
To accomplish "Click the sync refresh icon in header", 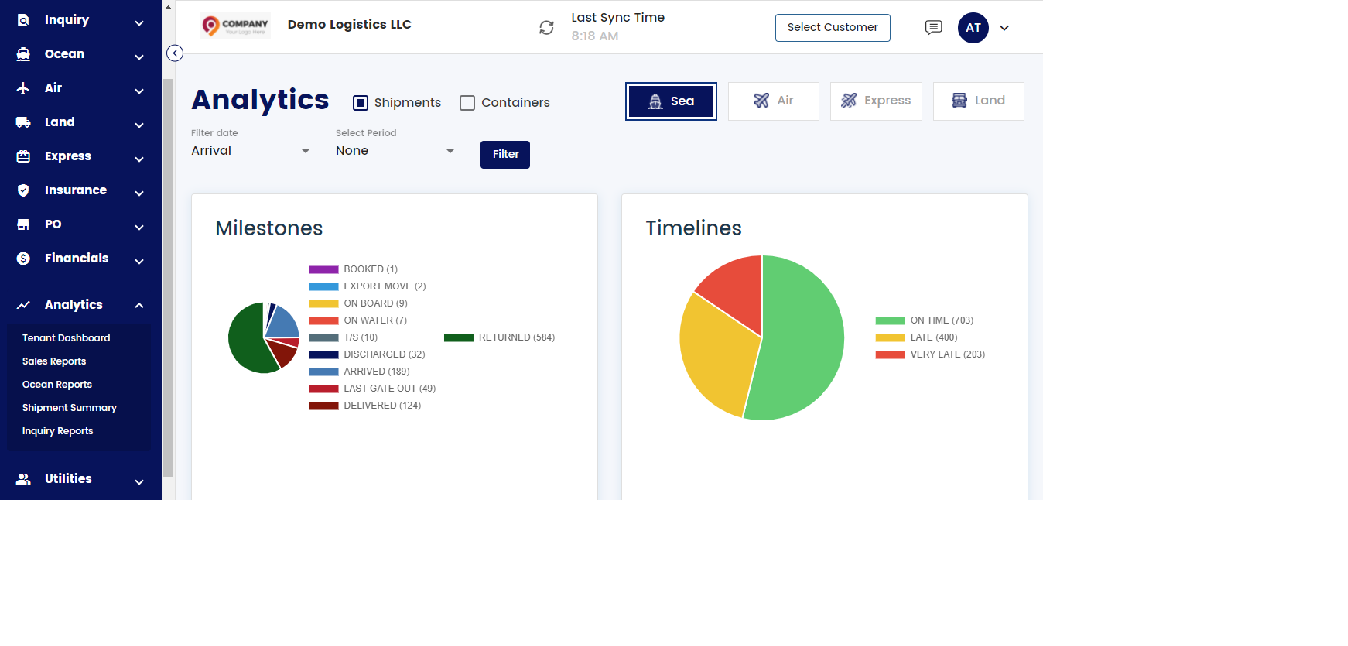I will [546, 27].
